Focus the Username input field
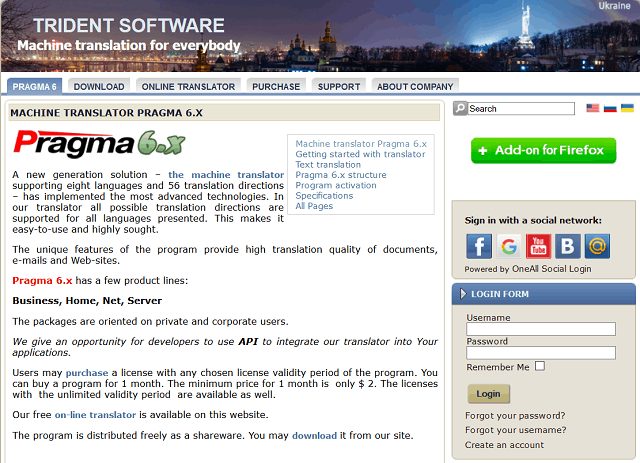640x463 pixels. click(x=541, y=329)
